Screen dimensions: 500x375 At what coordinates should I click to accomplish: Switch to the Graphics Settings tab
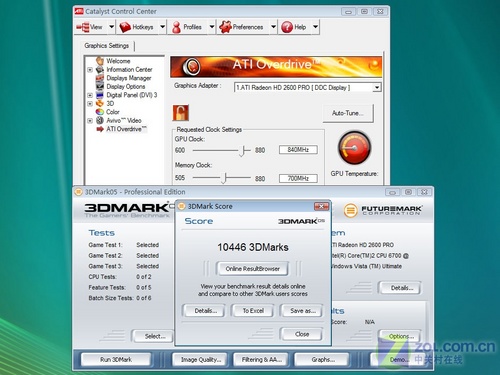point(107,46)
